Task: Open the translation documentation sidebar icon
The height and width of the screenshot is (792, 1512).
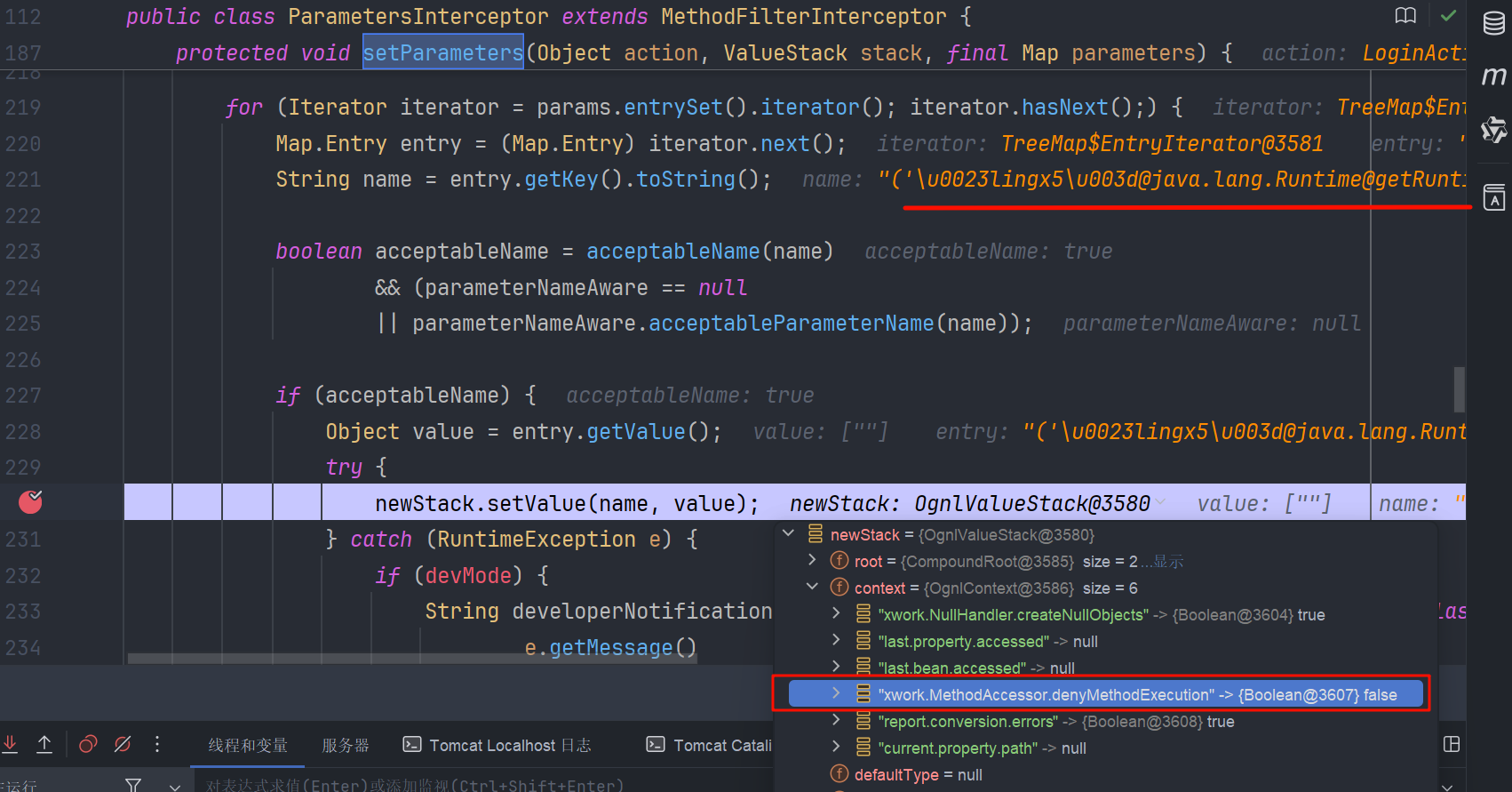Action: tap(1494, 196)
